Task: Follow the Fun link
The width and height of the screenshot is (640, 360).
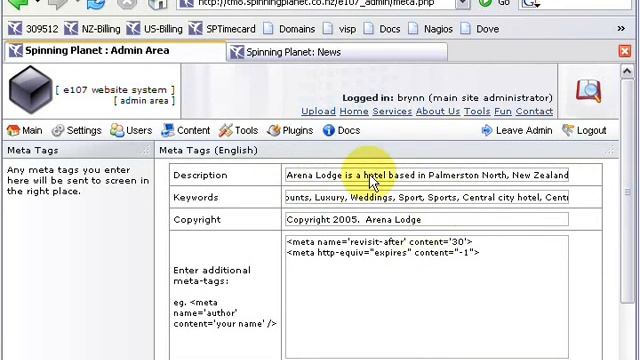Action: pyautogui.click(x=503, y=111)
